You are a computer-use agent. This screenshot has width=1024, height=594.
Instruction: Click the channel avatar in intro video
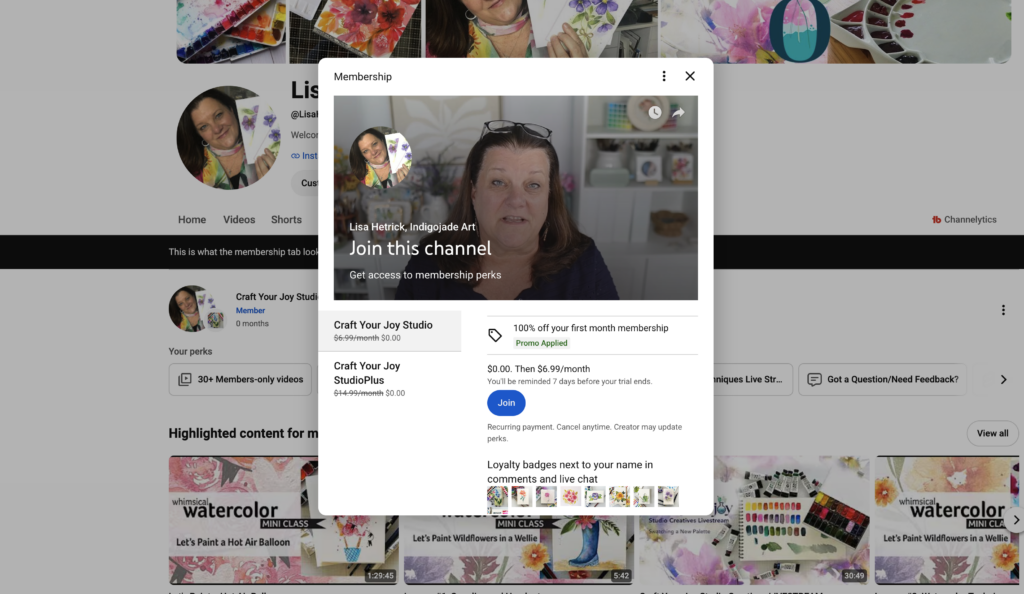pos(381,157)
